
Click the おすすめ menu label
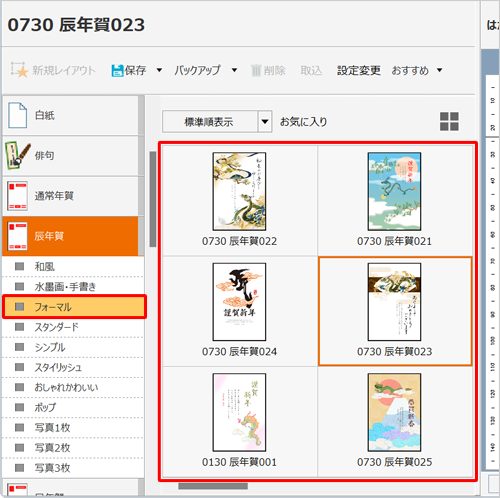(410, 70)
